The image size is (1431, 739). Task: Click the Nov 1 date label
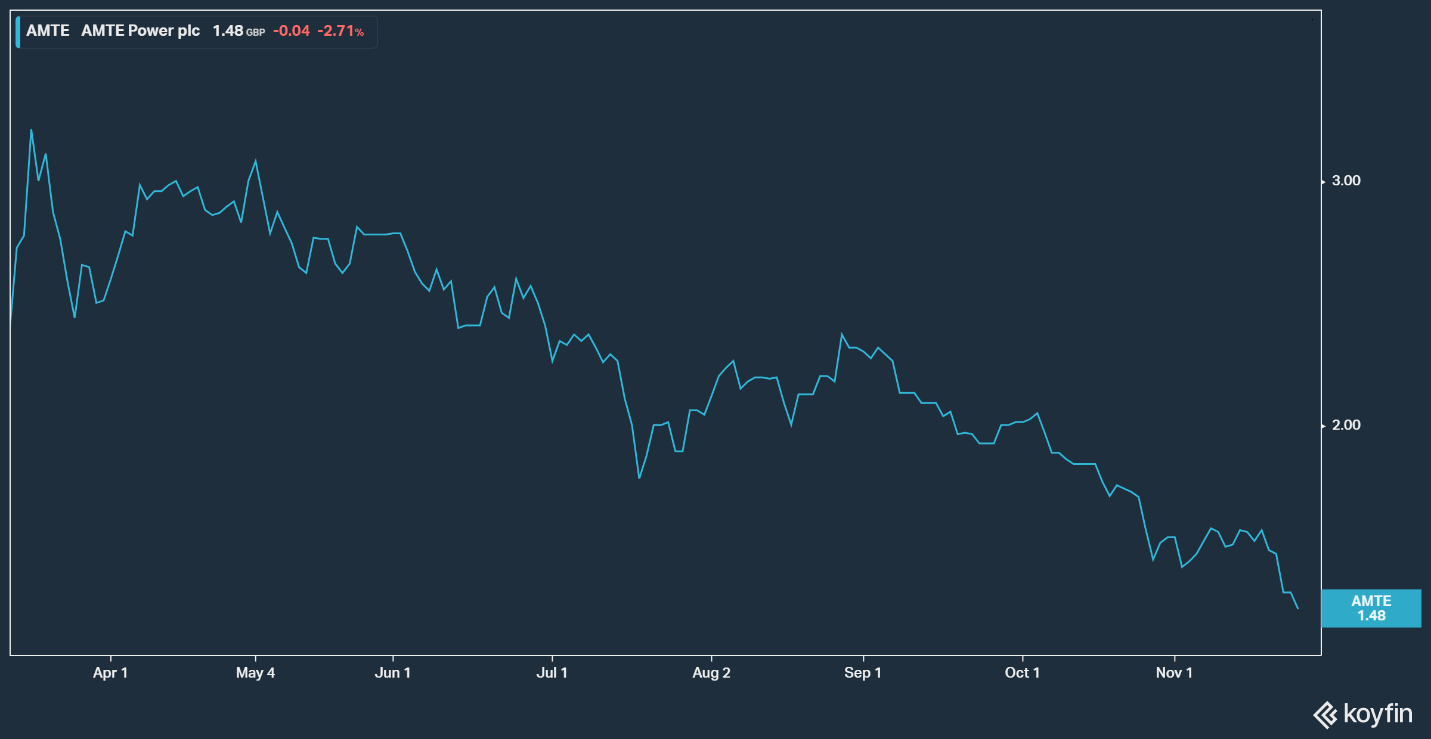pos(1174,673)
